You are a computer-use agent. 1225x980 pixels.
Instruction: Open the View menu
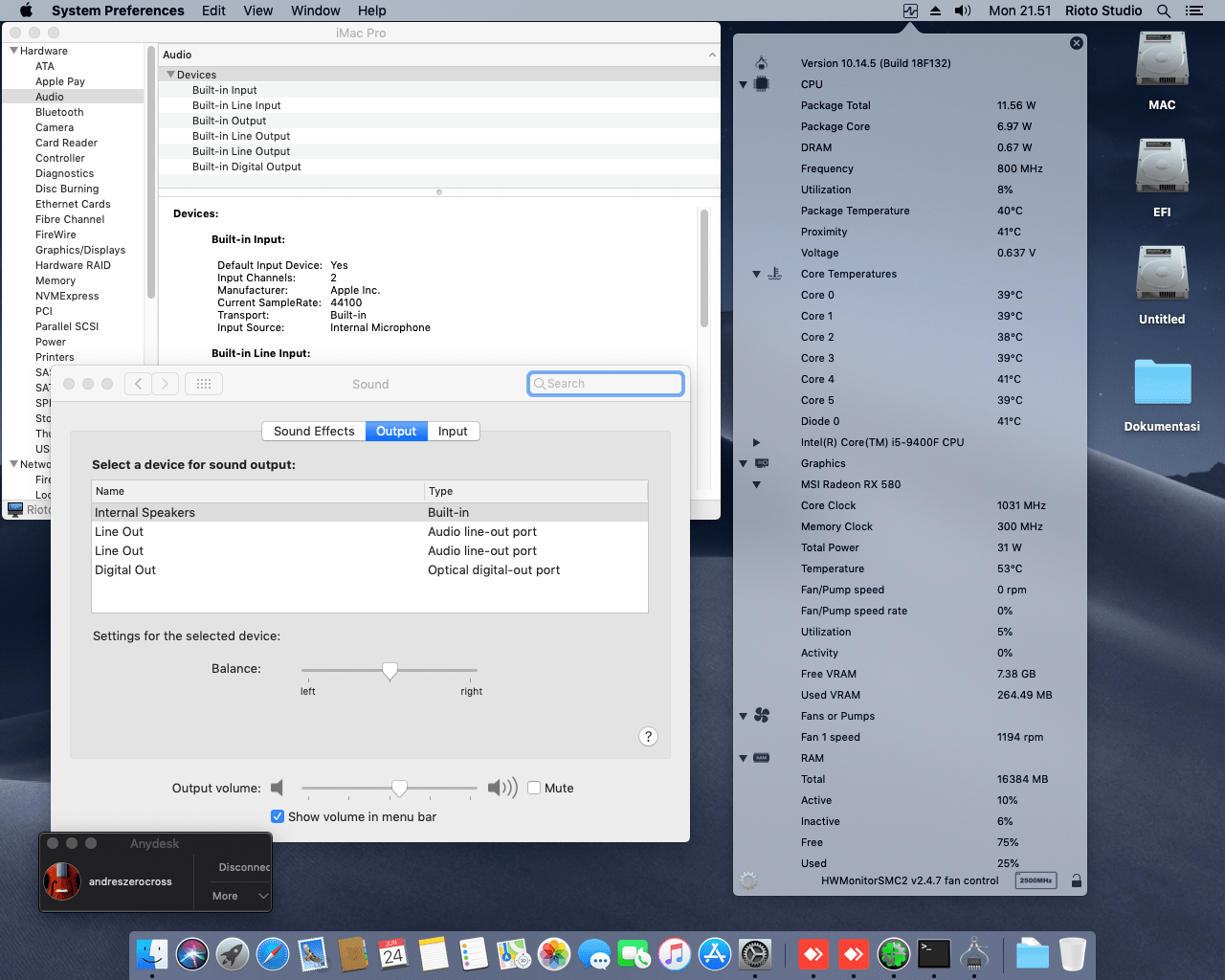click(258, 11)
